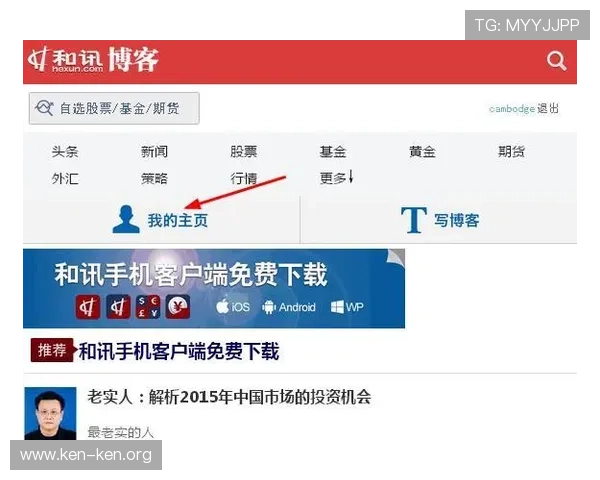
Task: Open 写博客 to write a post
Action: point(456,220)
